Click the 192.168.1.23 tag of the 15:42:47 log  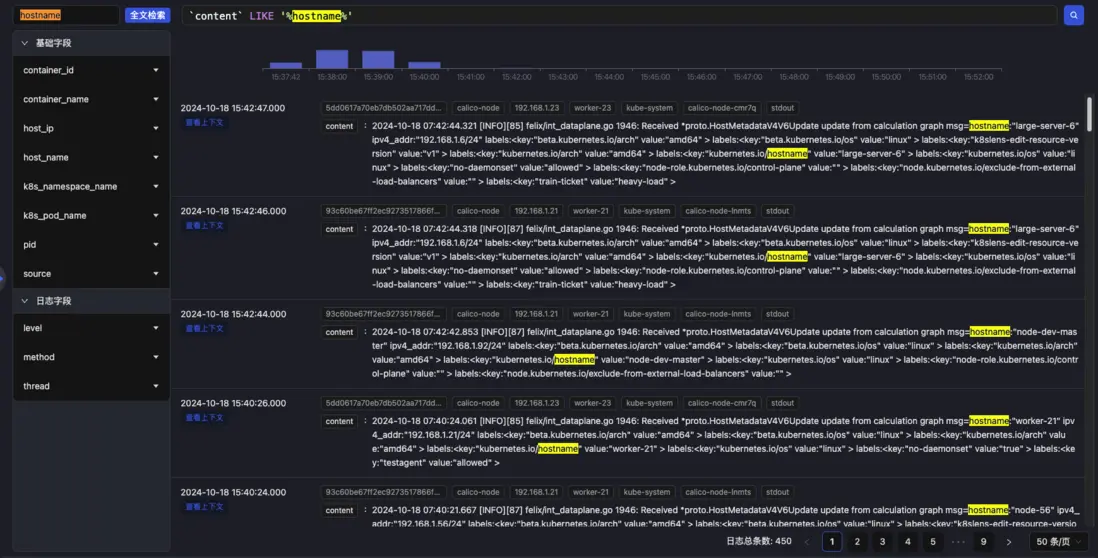536,108
